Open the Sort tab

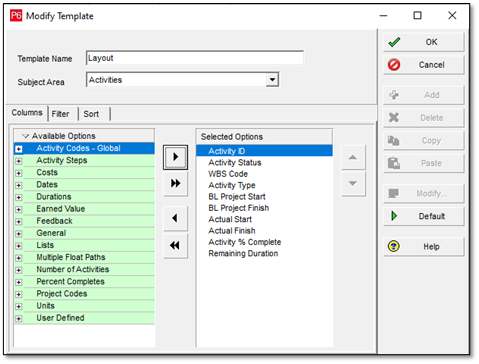pos(94,114)
